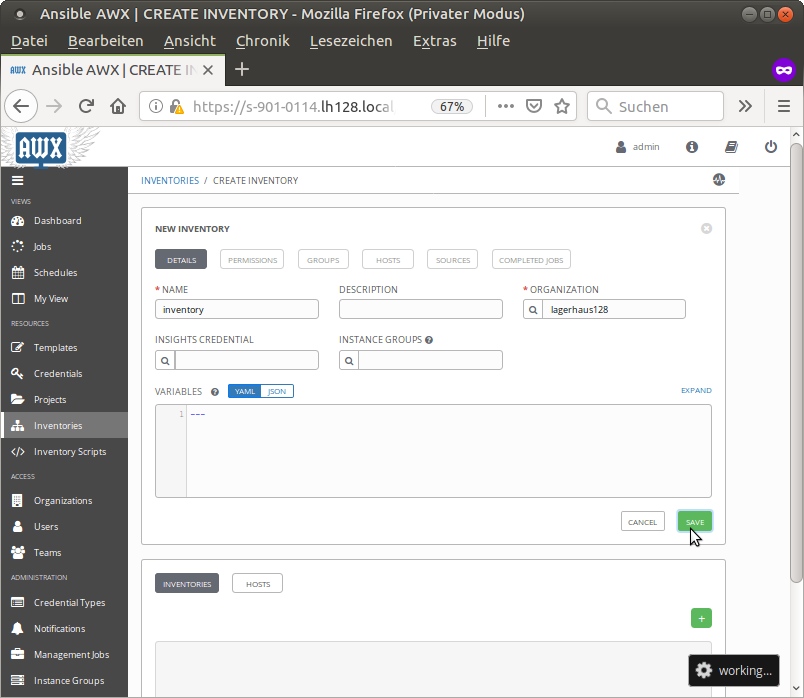Open organization lookup search
Viewport: 804px width, 698px height.
(533, 310)
